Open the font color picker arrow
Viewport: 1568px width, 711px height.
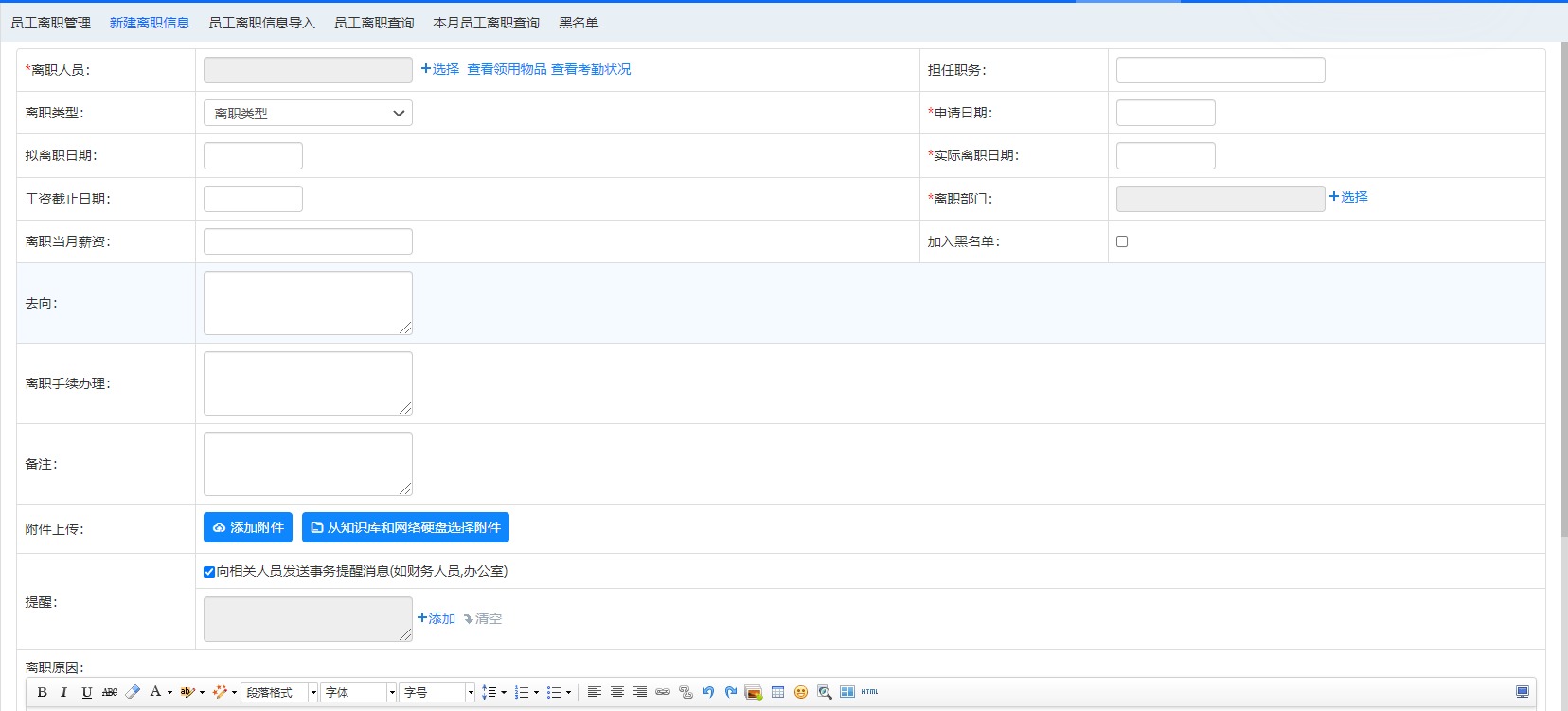coord(169,692)
